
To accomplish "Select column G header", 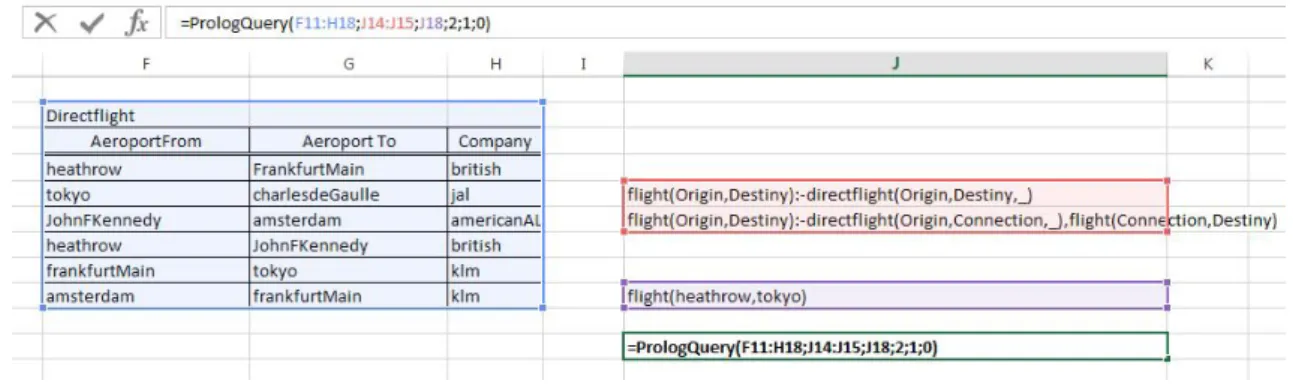I will [x=348, y=63].
